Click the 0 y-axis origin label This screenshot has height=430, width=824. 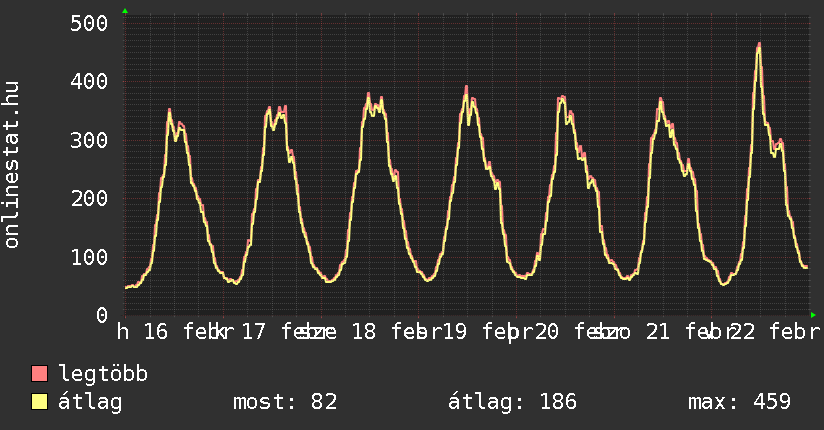click(x=101, y=315)
